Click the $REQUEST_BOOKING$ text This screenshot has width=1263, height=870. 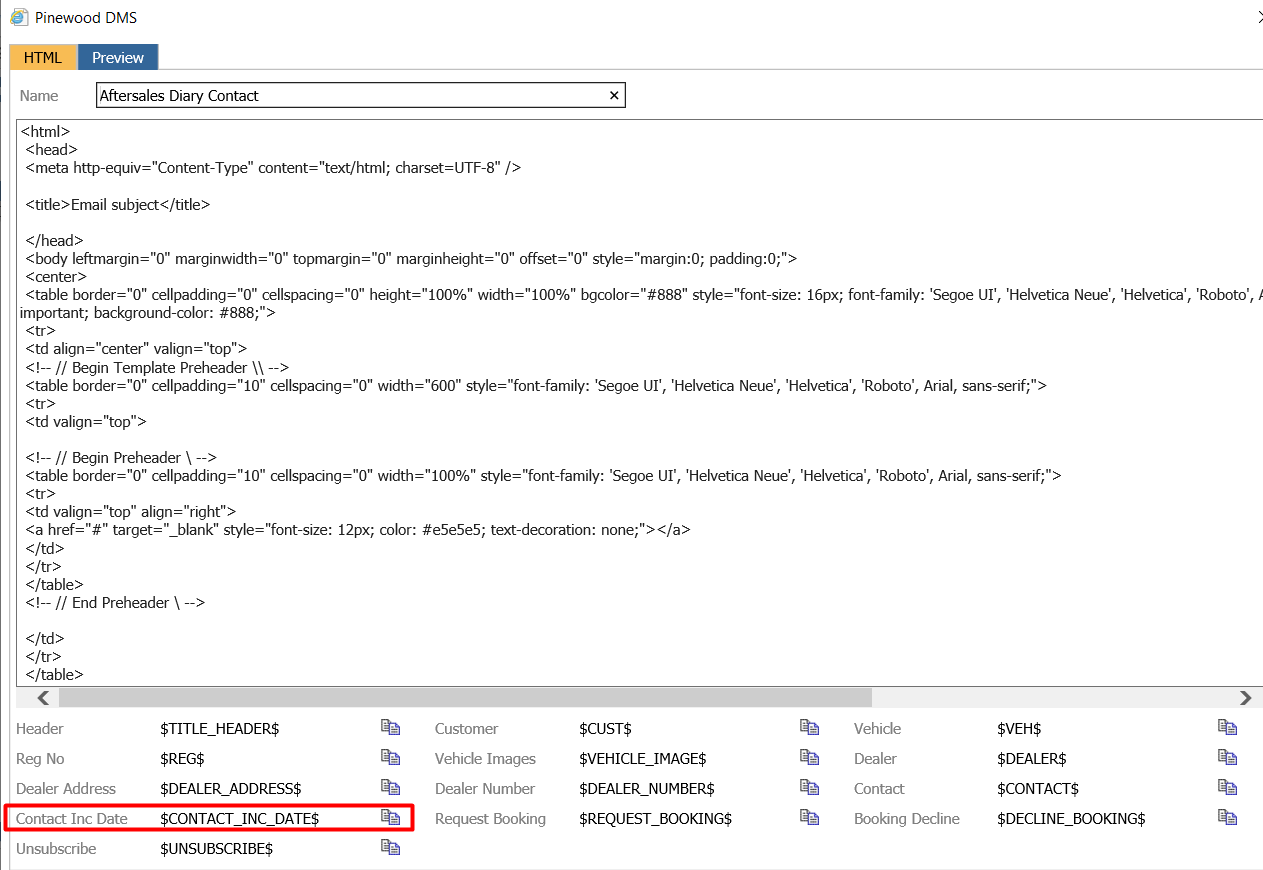coord(655,819)
